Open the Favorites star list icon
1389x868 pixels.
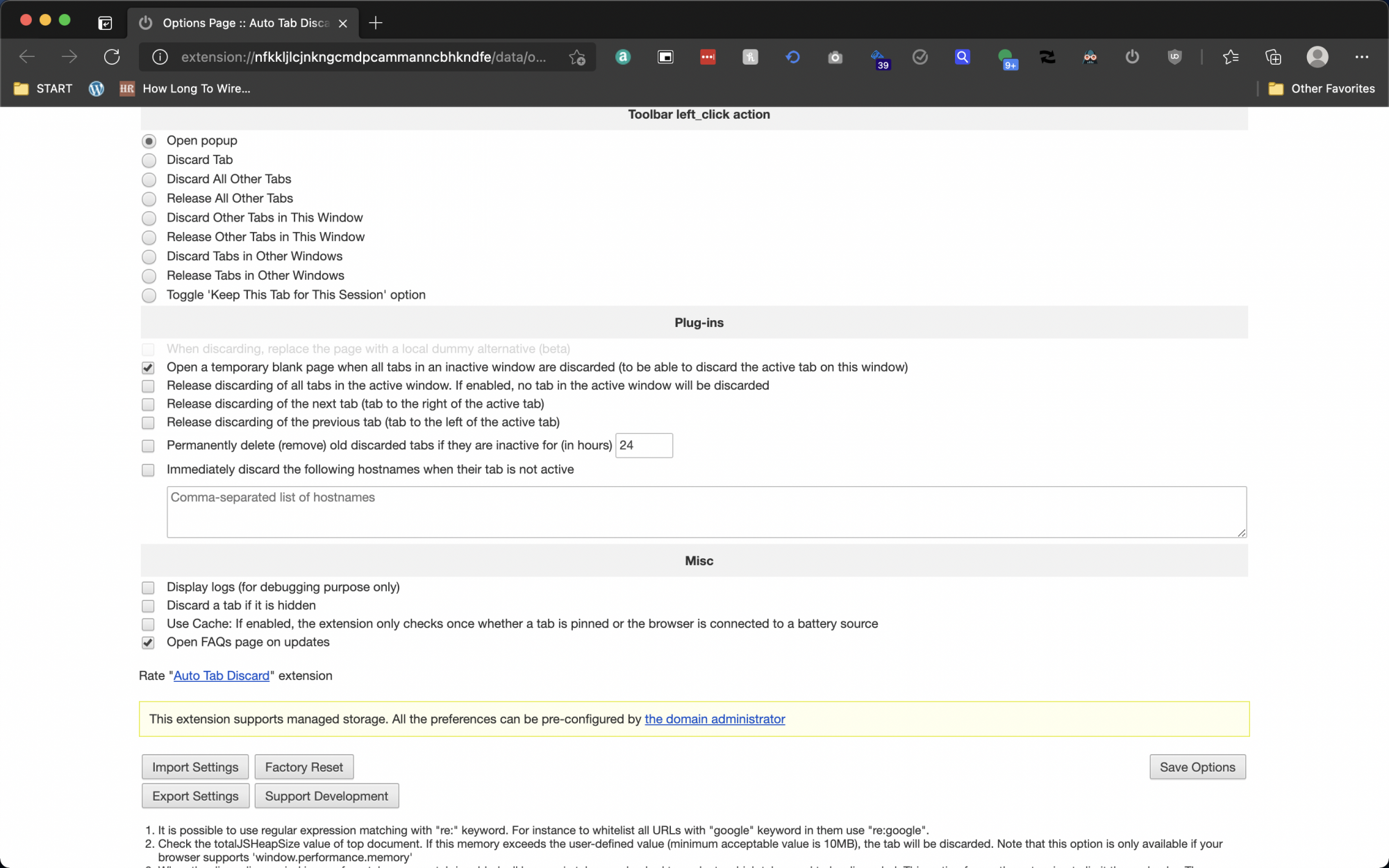[1231, 57]
